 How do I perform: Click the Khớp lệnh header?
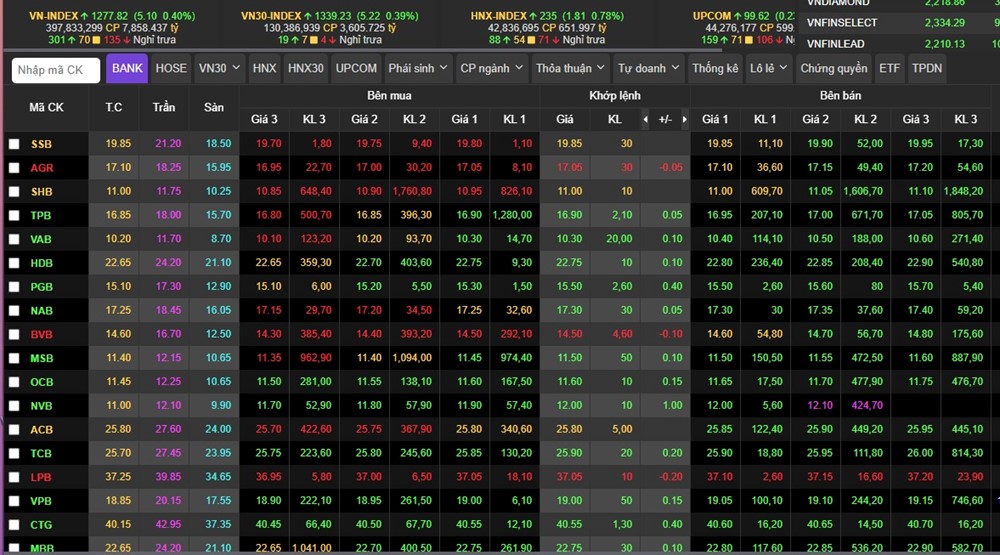tap(615, 96)
